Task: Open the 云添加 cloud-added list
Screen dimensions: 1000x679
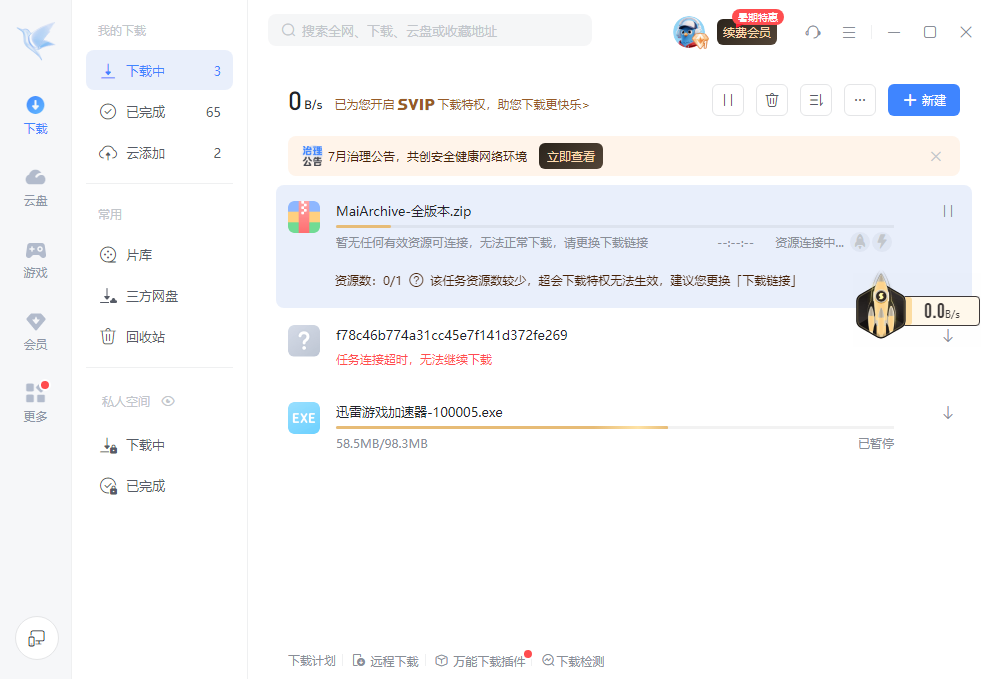Action: 159,153
